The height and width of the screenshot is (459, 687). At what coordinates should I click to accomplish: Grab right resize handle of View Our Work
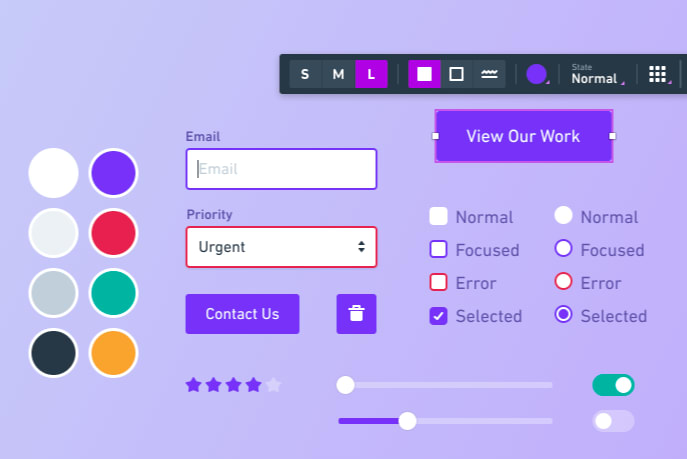tap(613, 136)
